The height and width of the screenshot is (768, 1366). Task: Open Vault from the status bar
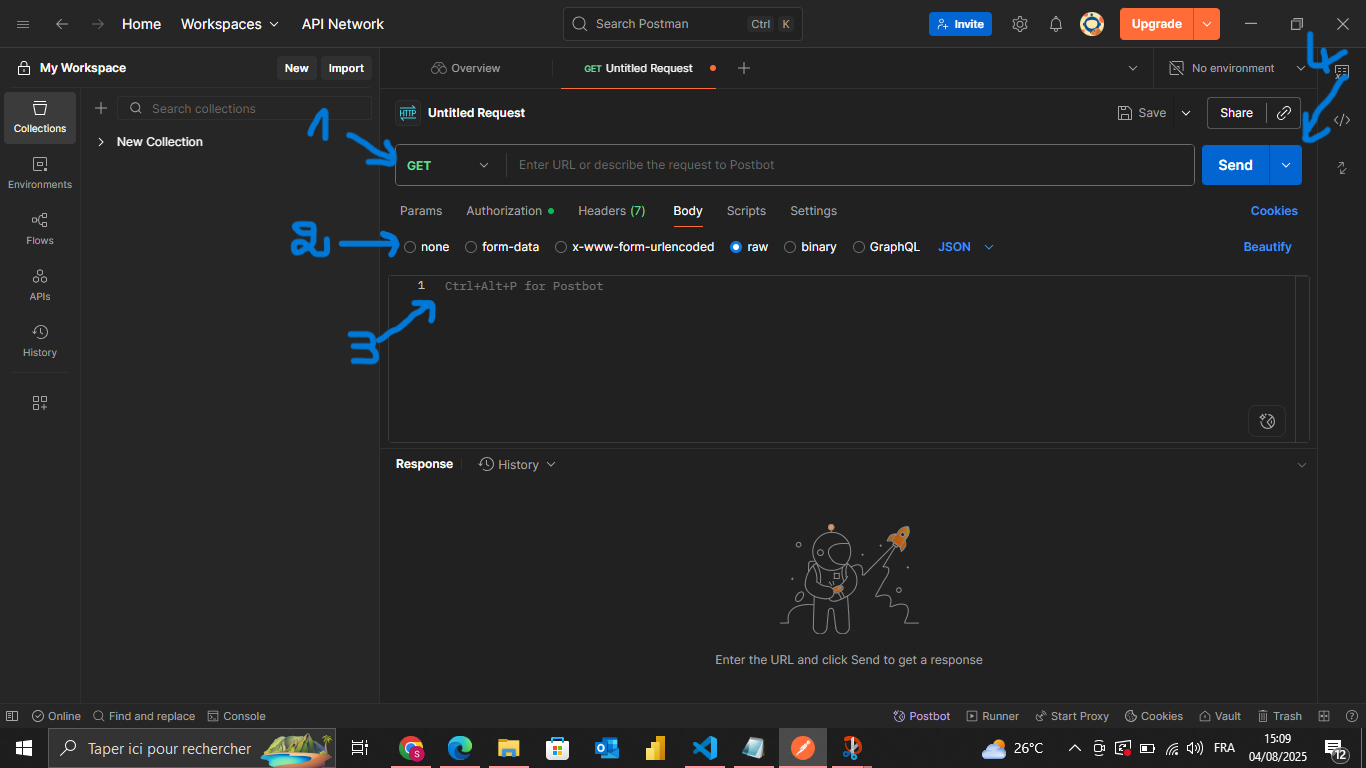(1220, 716)
